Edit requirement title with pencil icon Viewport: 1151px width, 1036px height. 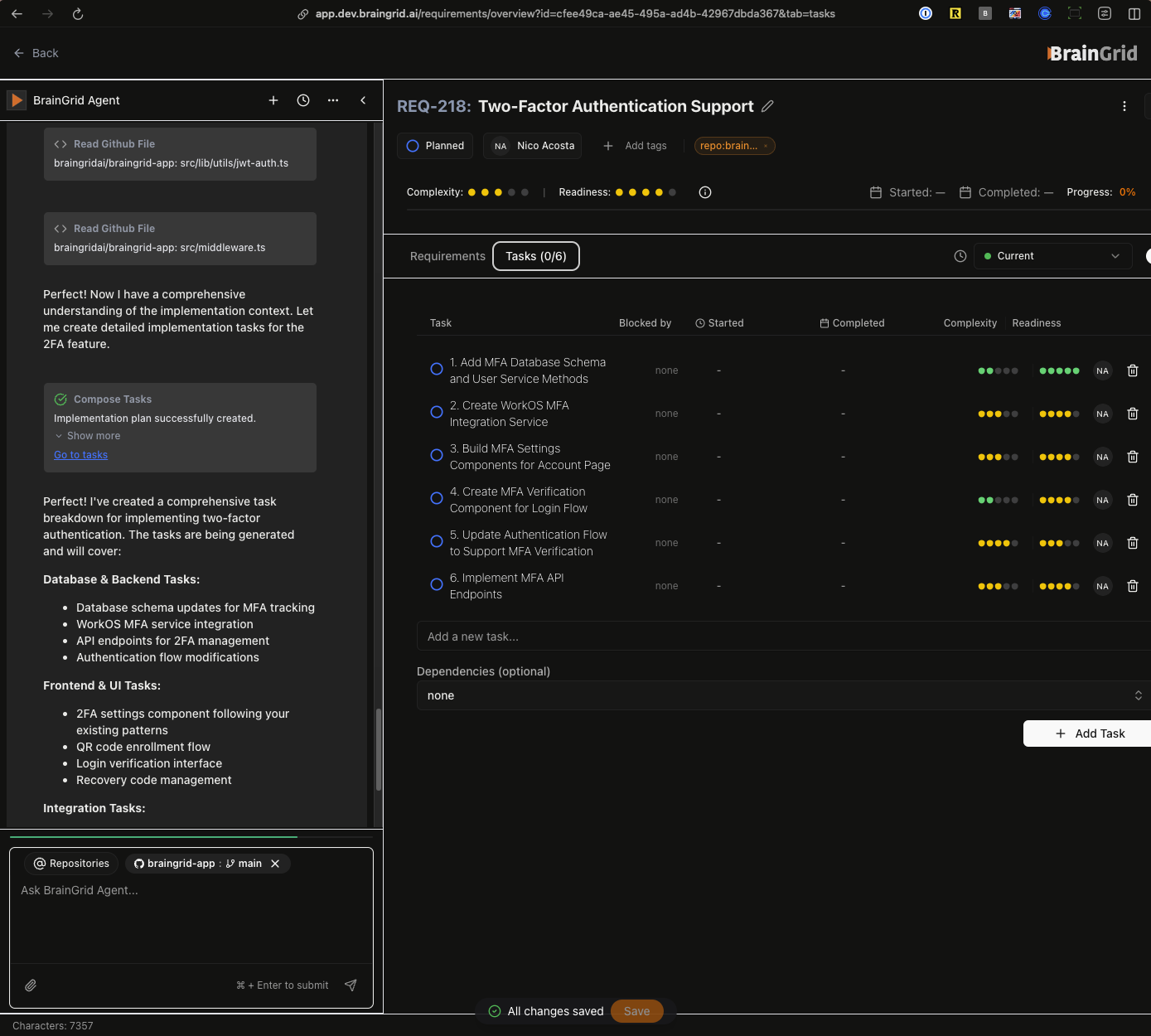(767, 106)
